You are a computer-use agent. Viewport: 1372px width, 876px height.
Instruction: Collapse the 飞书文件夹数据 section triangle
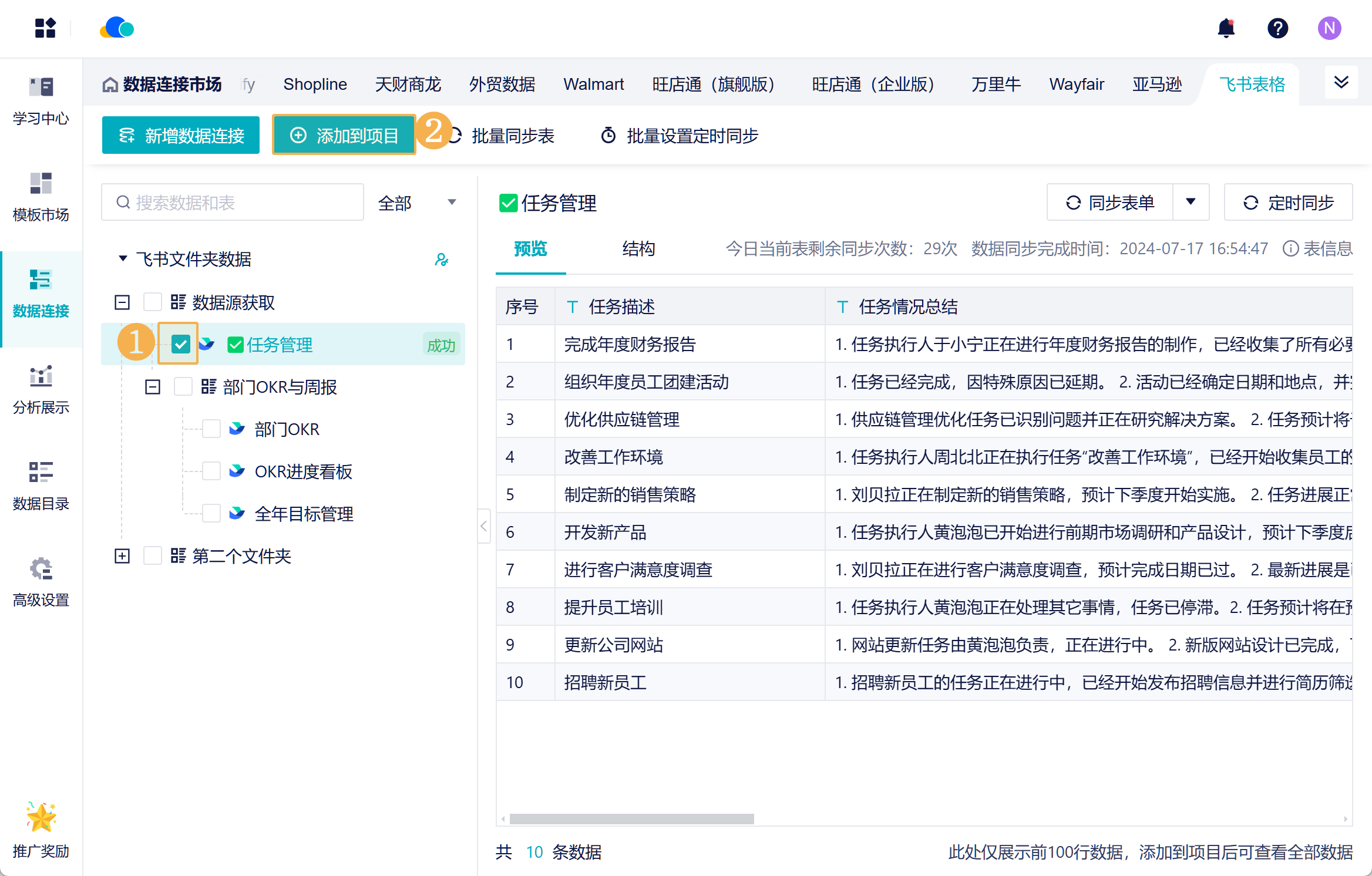tap(122, 258)
